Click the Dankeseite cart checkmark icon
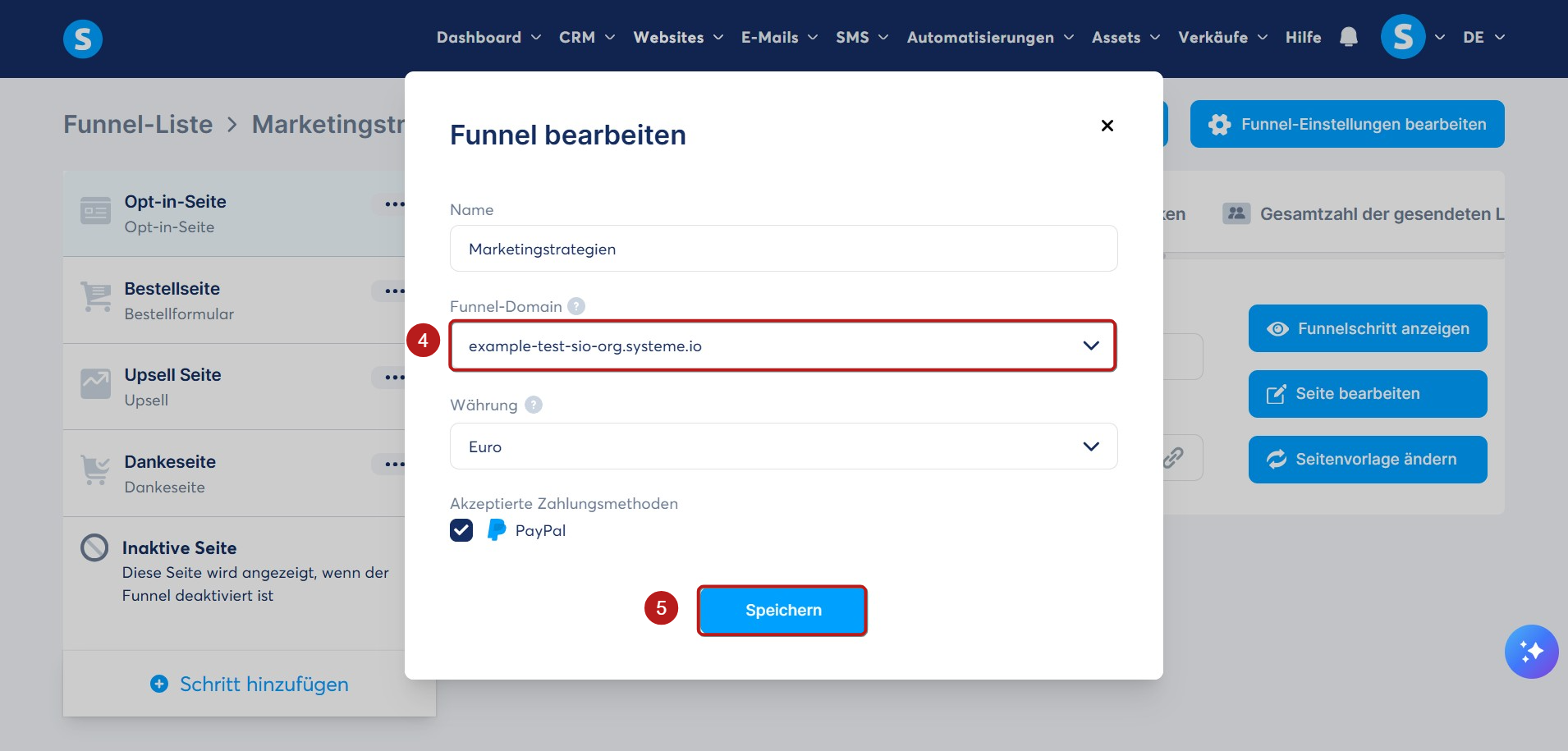1568x751 pixels. 96,470
